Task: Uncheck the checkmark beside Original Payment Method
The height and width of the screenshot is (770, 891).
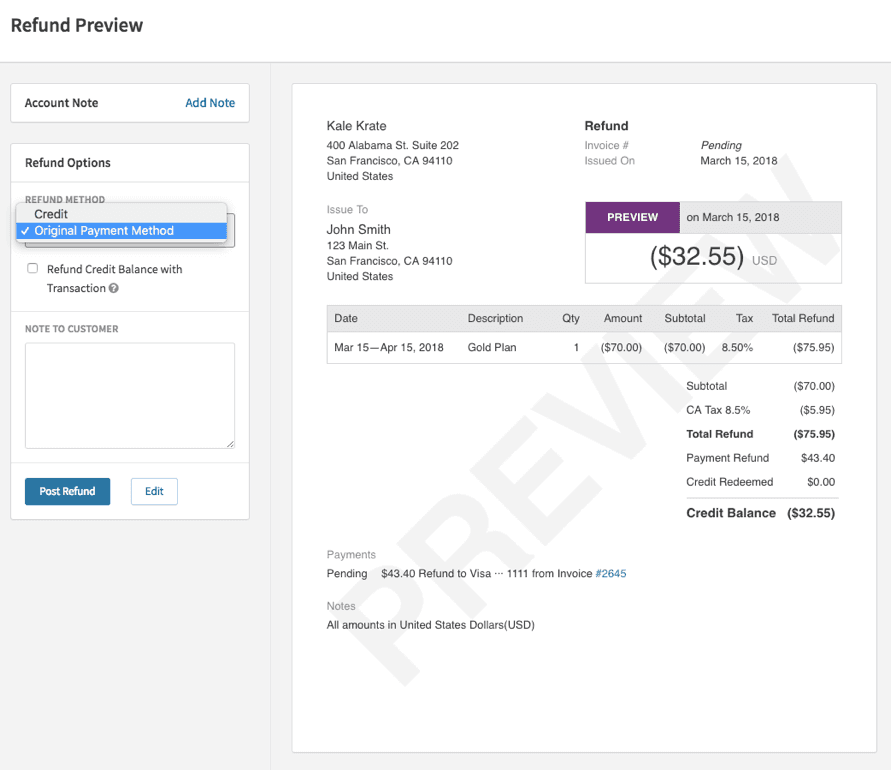Action: point(25,230)
